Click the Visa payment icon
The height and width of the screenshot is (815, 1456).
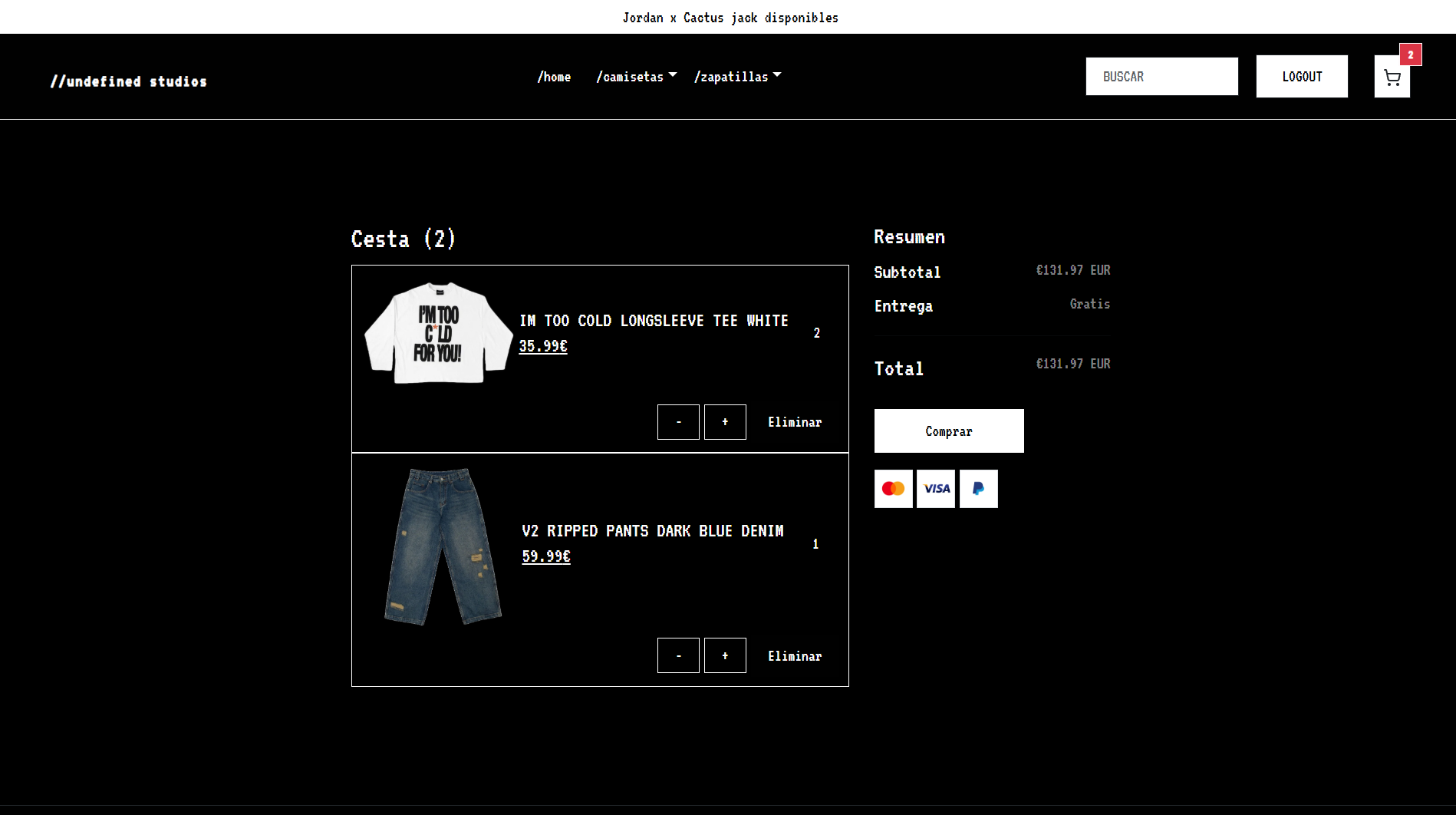[x=936, y=489]
